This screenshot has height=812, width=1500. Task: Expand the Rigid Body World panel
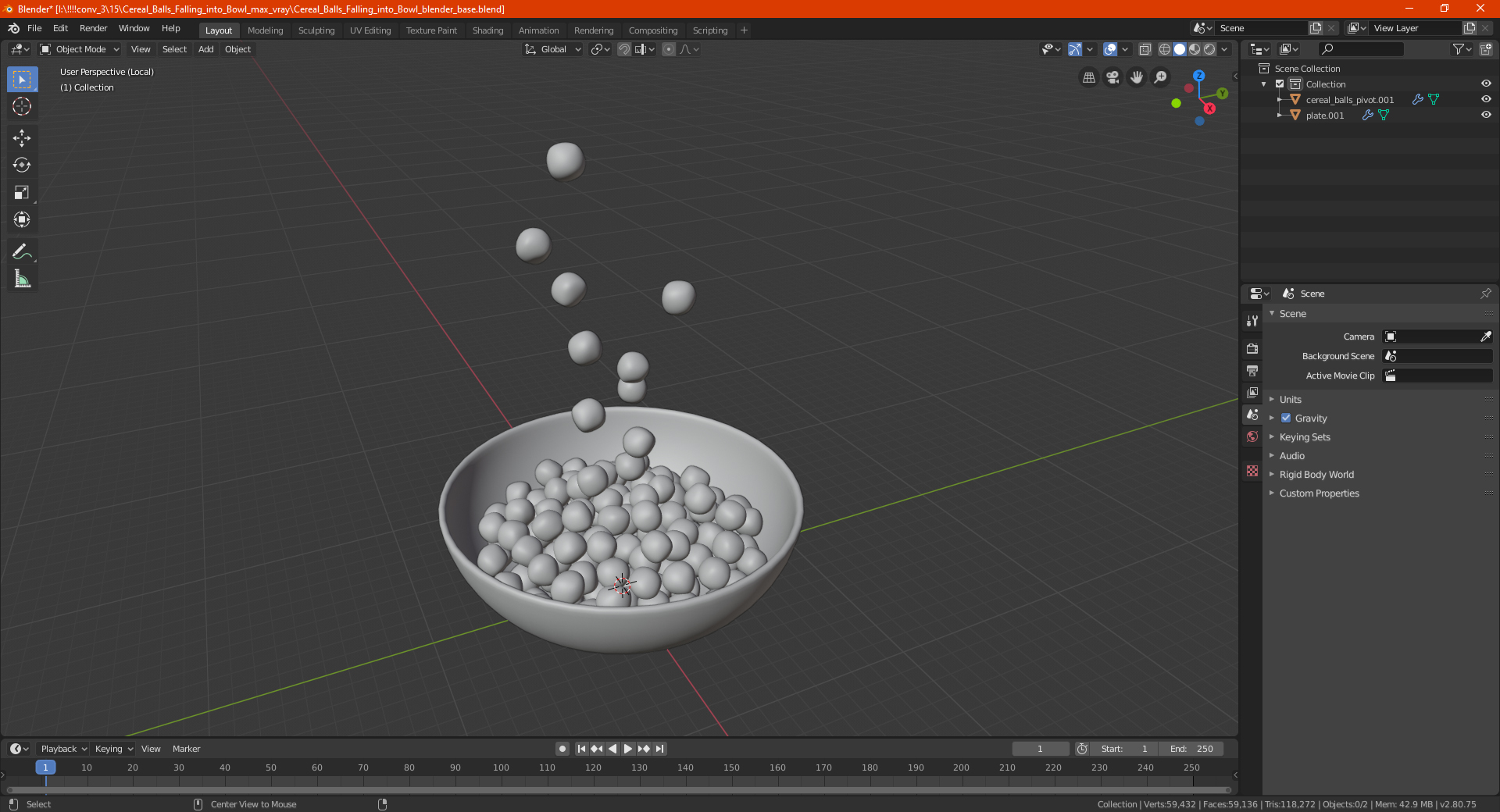(x=1316, y=474)
